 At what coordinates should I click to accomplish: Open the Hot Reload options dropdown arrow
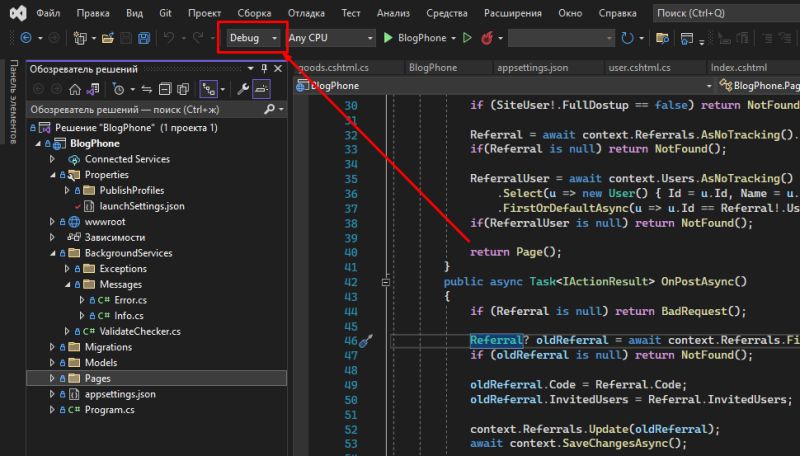pos(501,38)
